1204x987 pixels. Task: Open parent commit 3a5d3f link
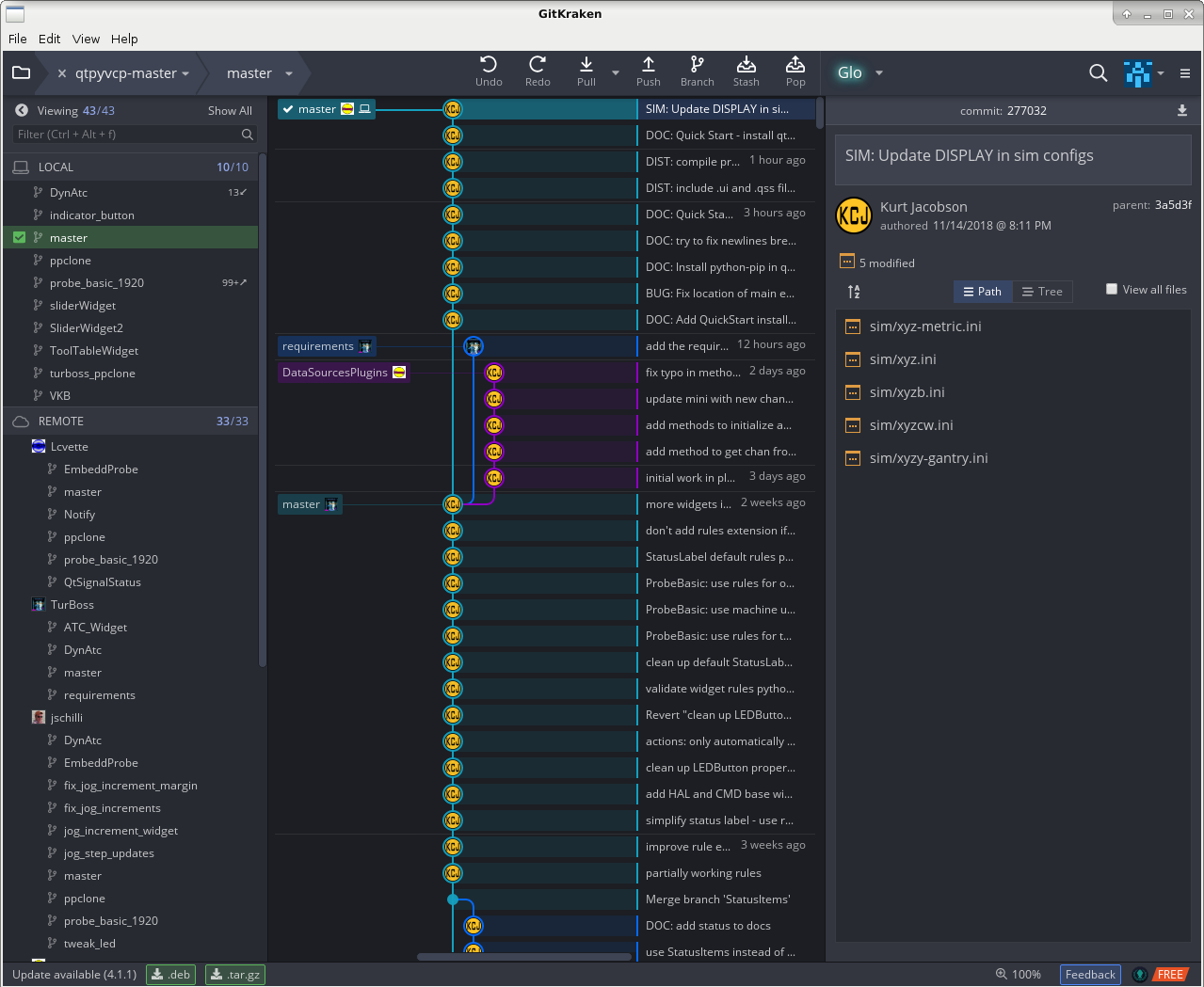pos(1173,205)
